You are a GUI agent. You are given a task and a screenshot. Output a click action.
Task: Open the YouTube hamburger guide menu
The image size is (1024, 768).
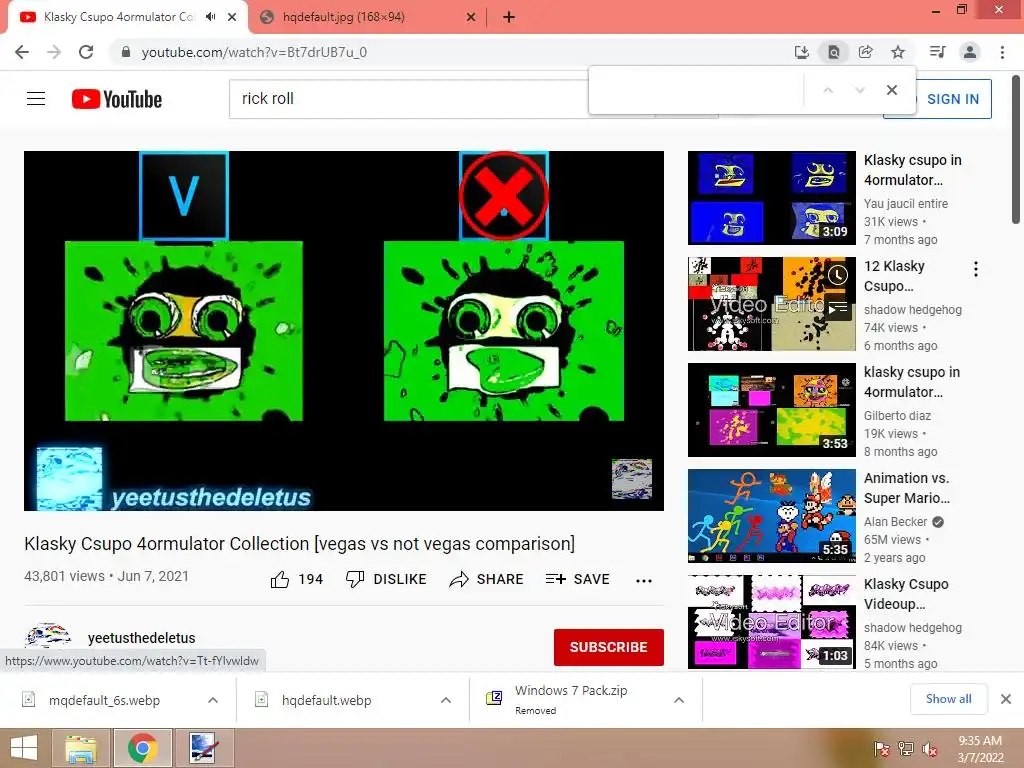point(36,99)
